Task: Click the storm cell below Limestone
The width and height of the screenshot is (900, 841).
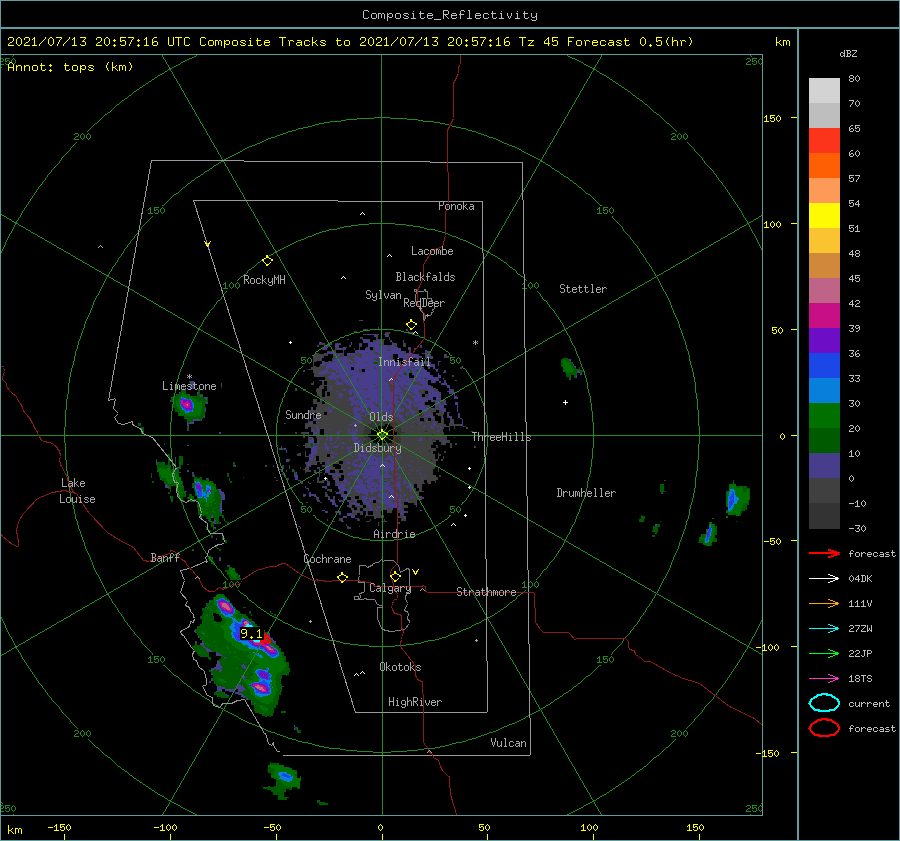Action: [x=189, y=406]
